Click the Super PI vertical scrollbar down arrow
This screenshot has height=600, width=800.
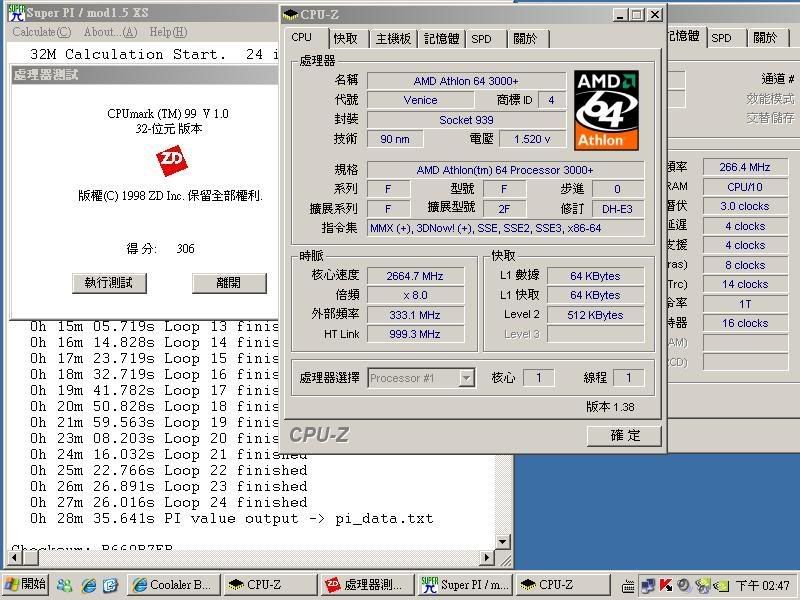point(503,542)
